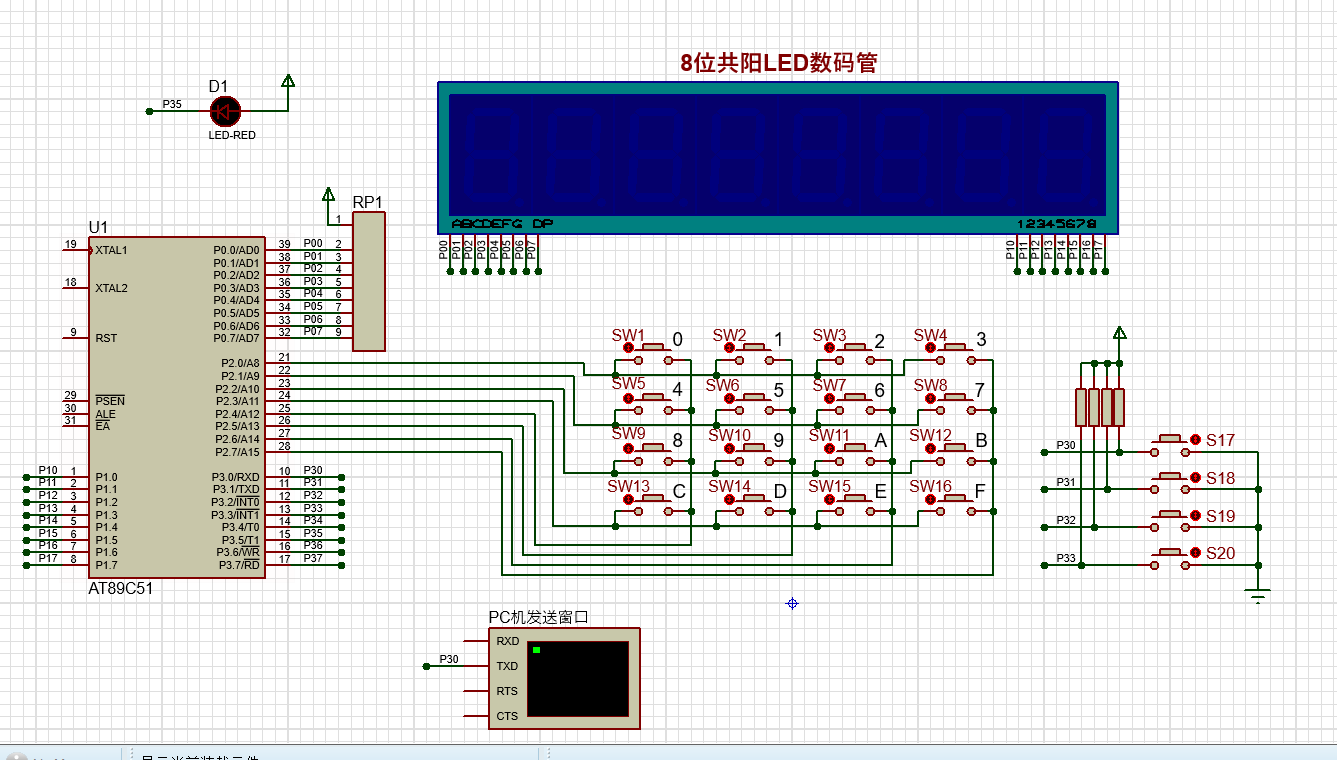This screenshot has height=760, width=1337.
Task: Click the RST pin label on U1
Action: (106, 338)
